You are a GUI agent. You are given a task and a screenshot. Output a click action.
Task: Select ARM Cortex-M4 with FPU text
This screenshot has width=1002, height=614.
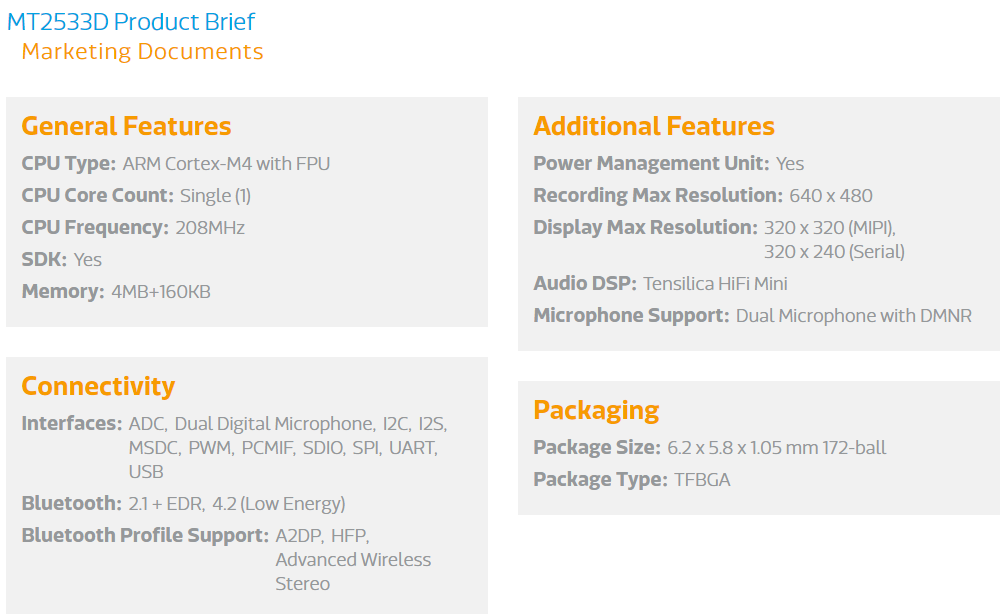pyautogui.click(x=226, y=164)
